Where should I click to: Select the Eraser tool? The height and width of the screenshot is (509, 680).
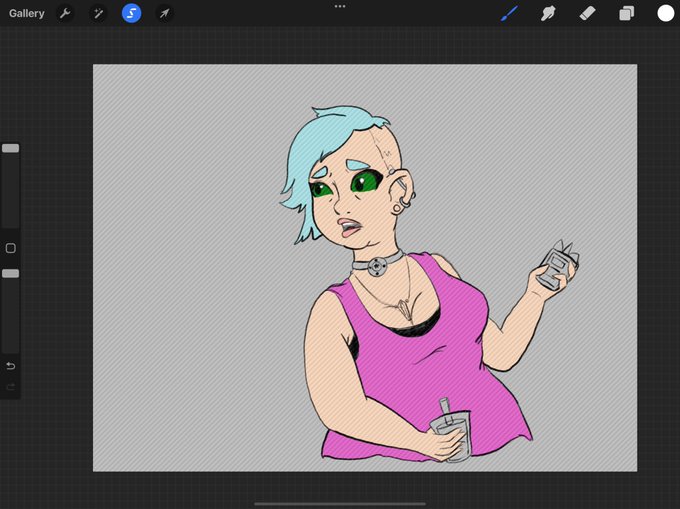(x=587, y=13)
